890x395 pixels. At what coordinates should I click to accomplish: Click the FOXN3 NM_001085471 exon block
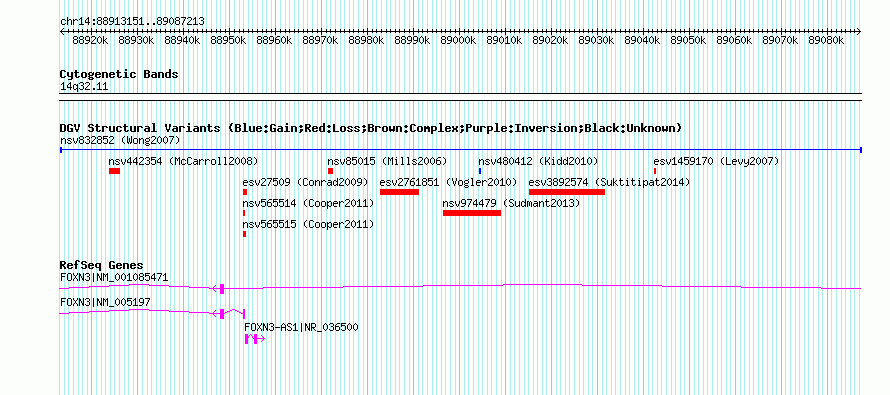[x=222, y=288]
